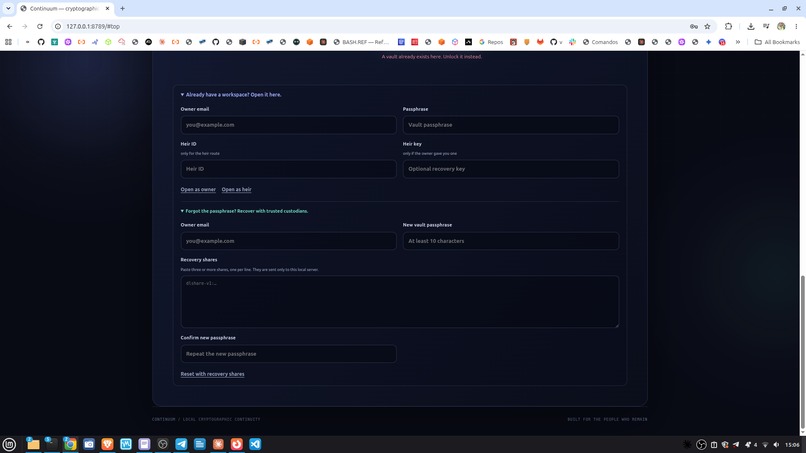Focus the first Owner email field
The image size is (806, 453).
pyautogui.click(x=288, y=125)
